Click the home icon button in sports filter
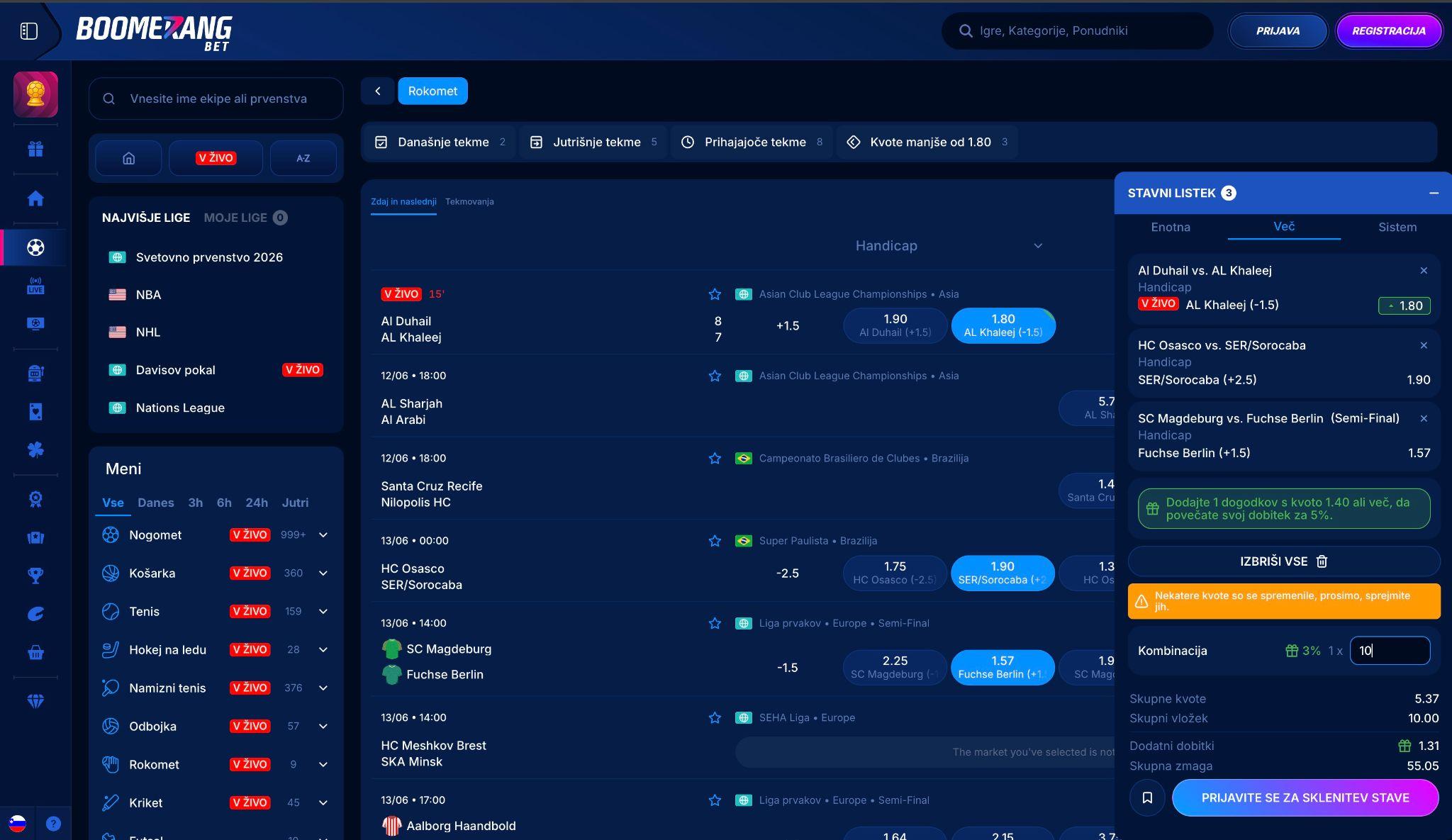Screen dimensions: 1452x840 click(x=128, y=158)
